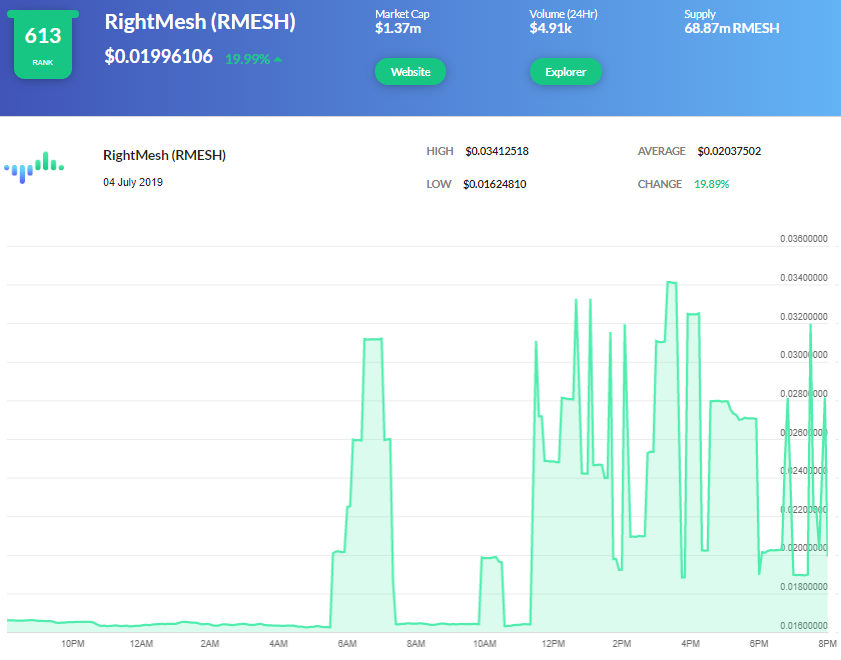This screenshot has width=841, height=660.
Task: Click the Volume (24Hr) label
Action: point(563,14)
